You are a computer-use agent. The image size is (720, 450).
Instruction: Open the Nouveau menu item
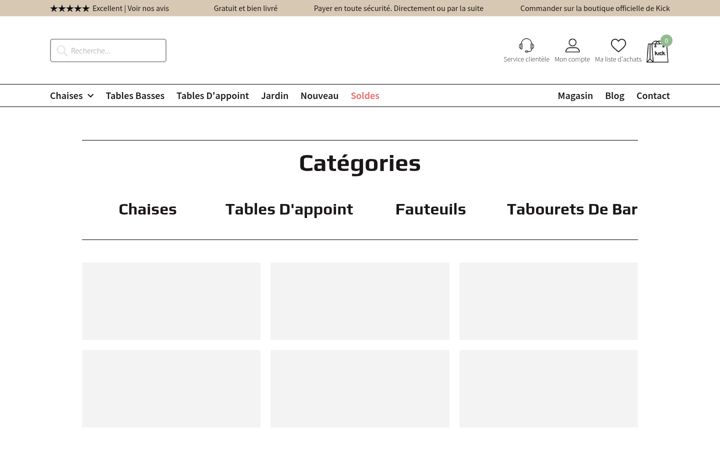[x=319, y=96]
